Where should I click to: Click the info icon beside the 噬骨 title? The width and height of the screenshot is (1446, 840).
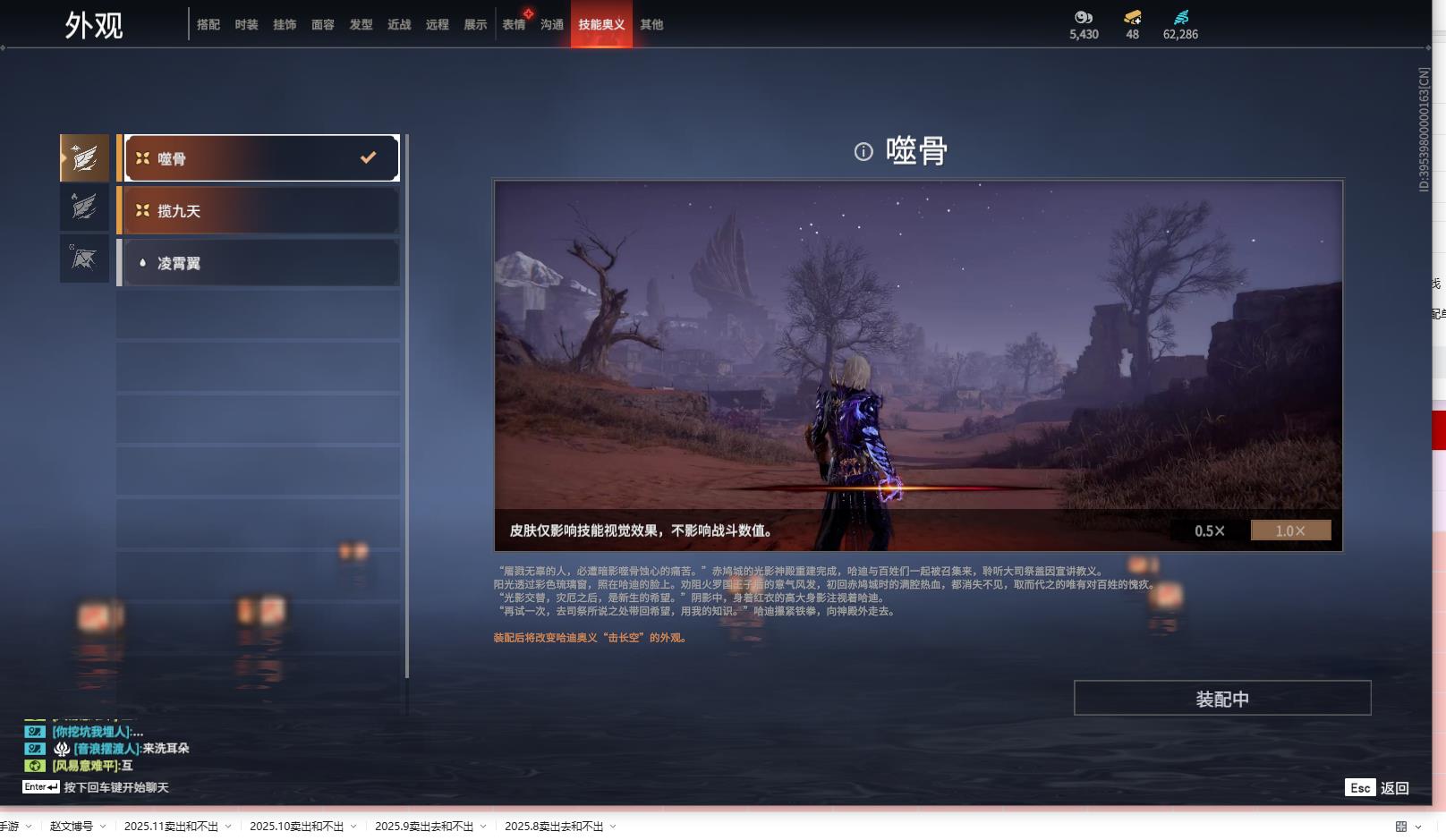coord(863,151)
